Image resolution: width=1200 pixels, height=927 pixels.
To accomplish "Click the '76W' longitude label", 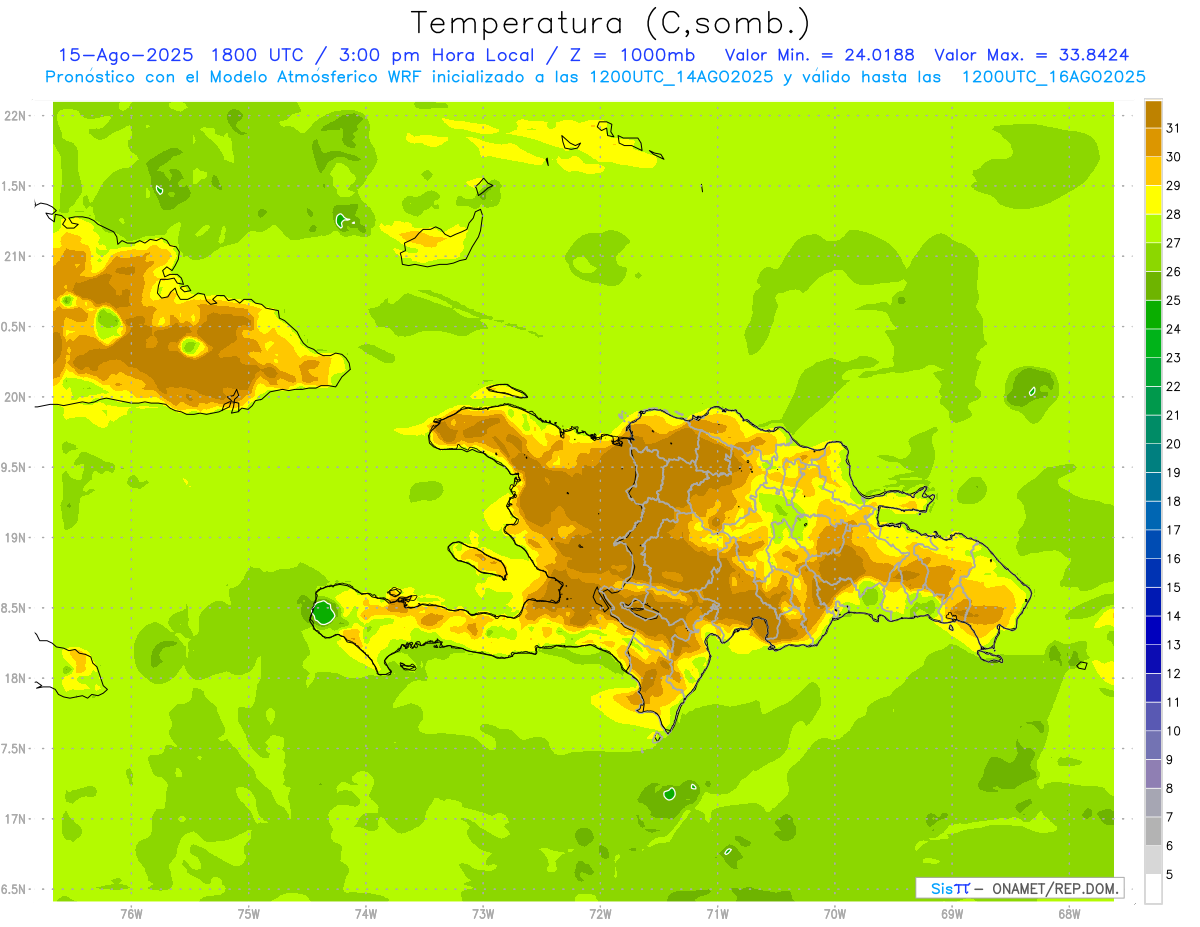I will (x=131, y=914).
